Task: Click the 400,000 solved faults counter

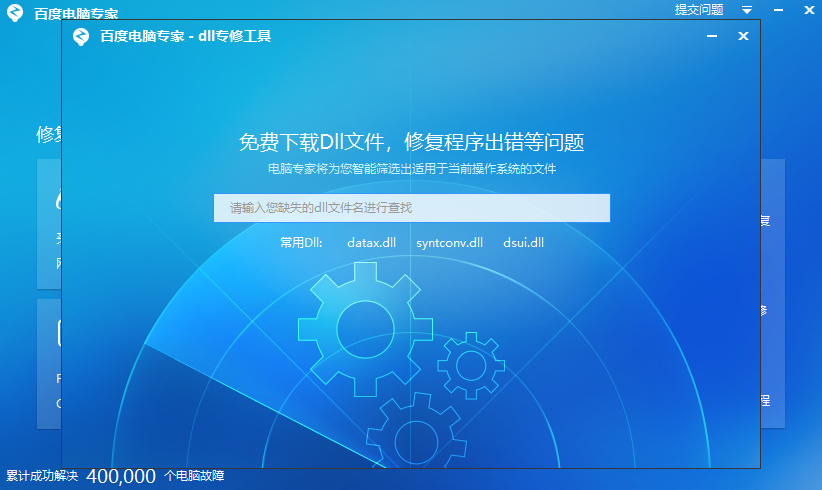Action: (121, 476)
